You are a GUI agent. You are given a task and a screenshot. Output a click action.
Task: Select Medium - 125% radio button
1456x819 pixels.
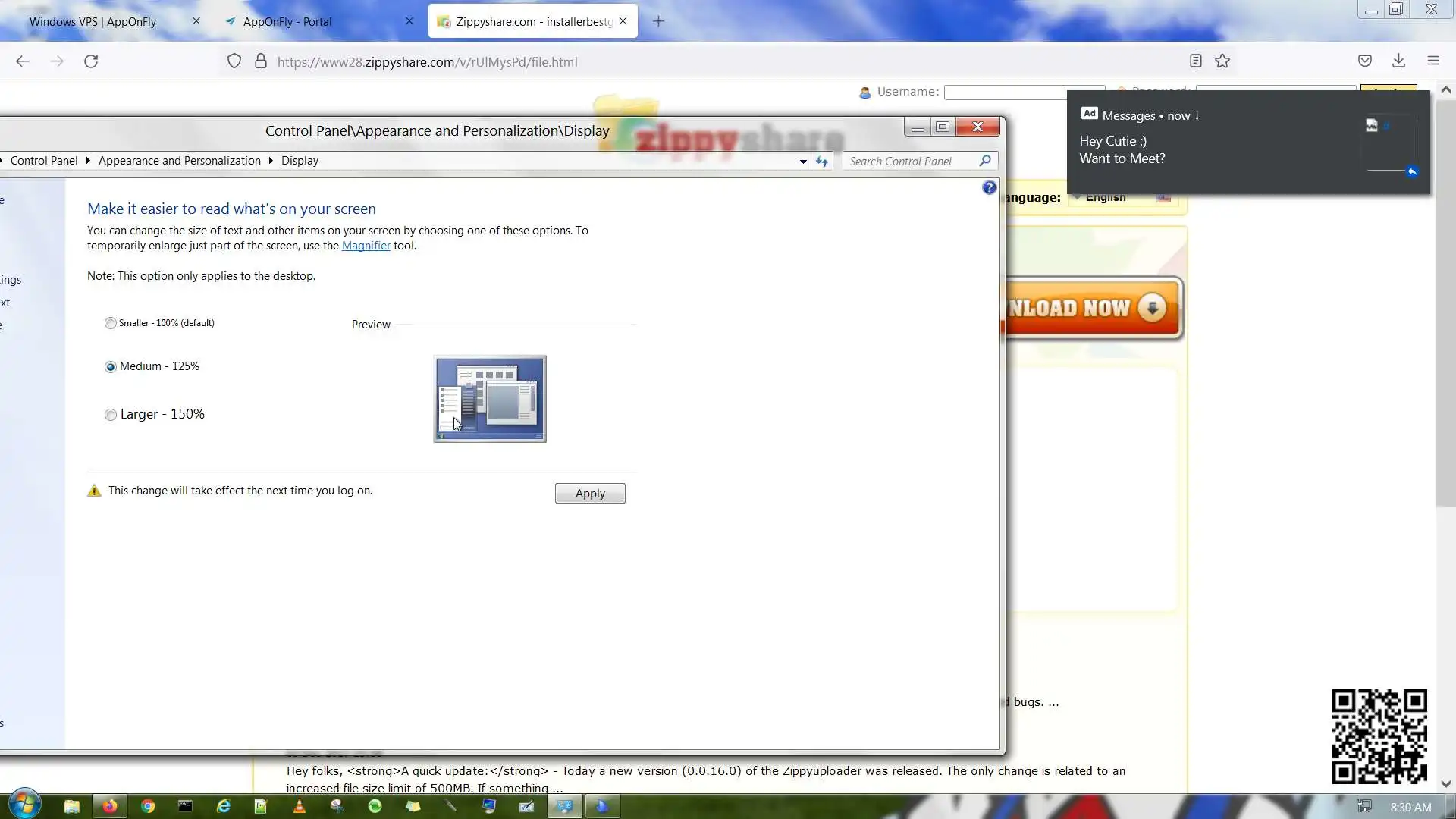pos(111,367)
